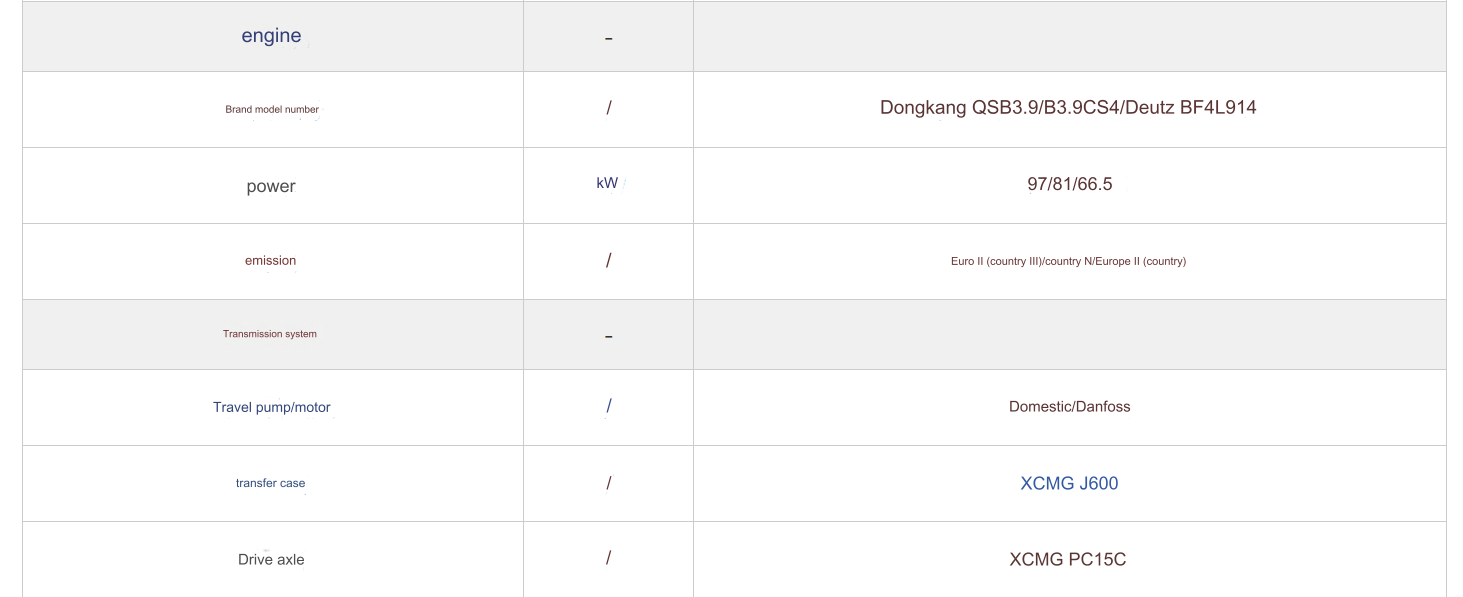Select the Euro II emission value text
The width and height of the screenshot is (1463, 597).
click(1068, 261)
